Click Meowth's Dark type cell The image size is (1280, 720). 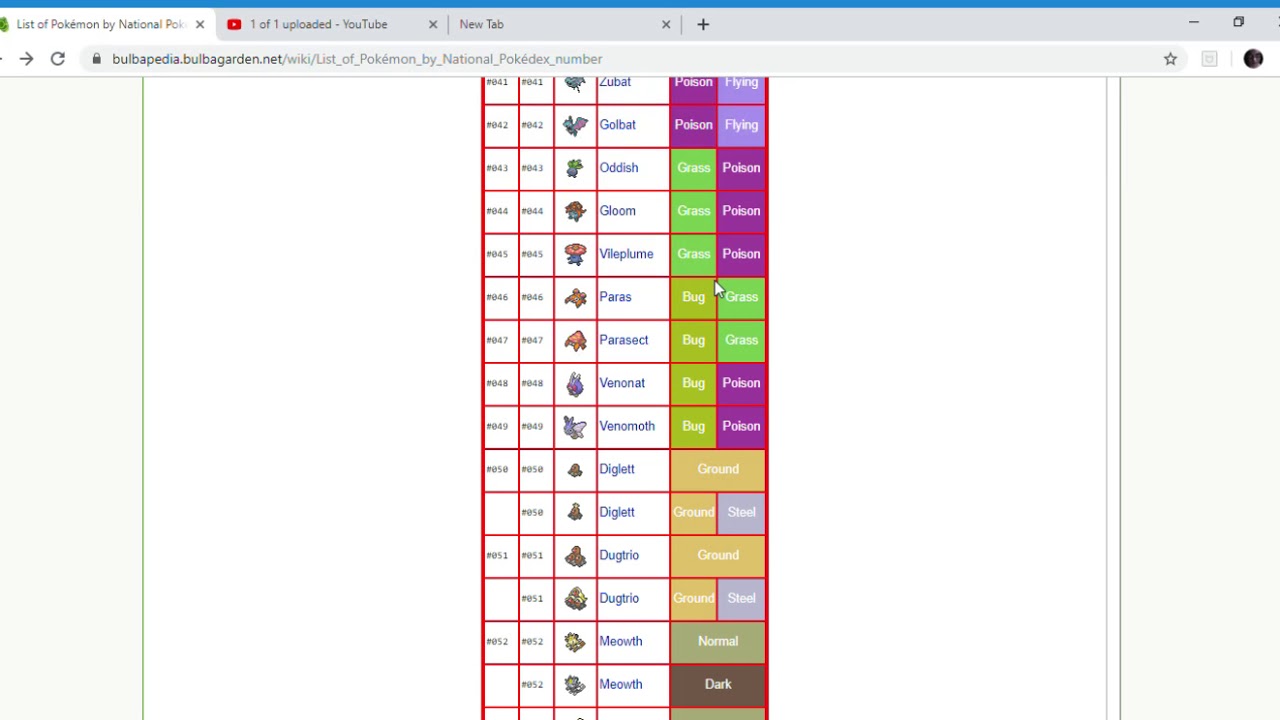coord(718,684)
